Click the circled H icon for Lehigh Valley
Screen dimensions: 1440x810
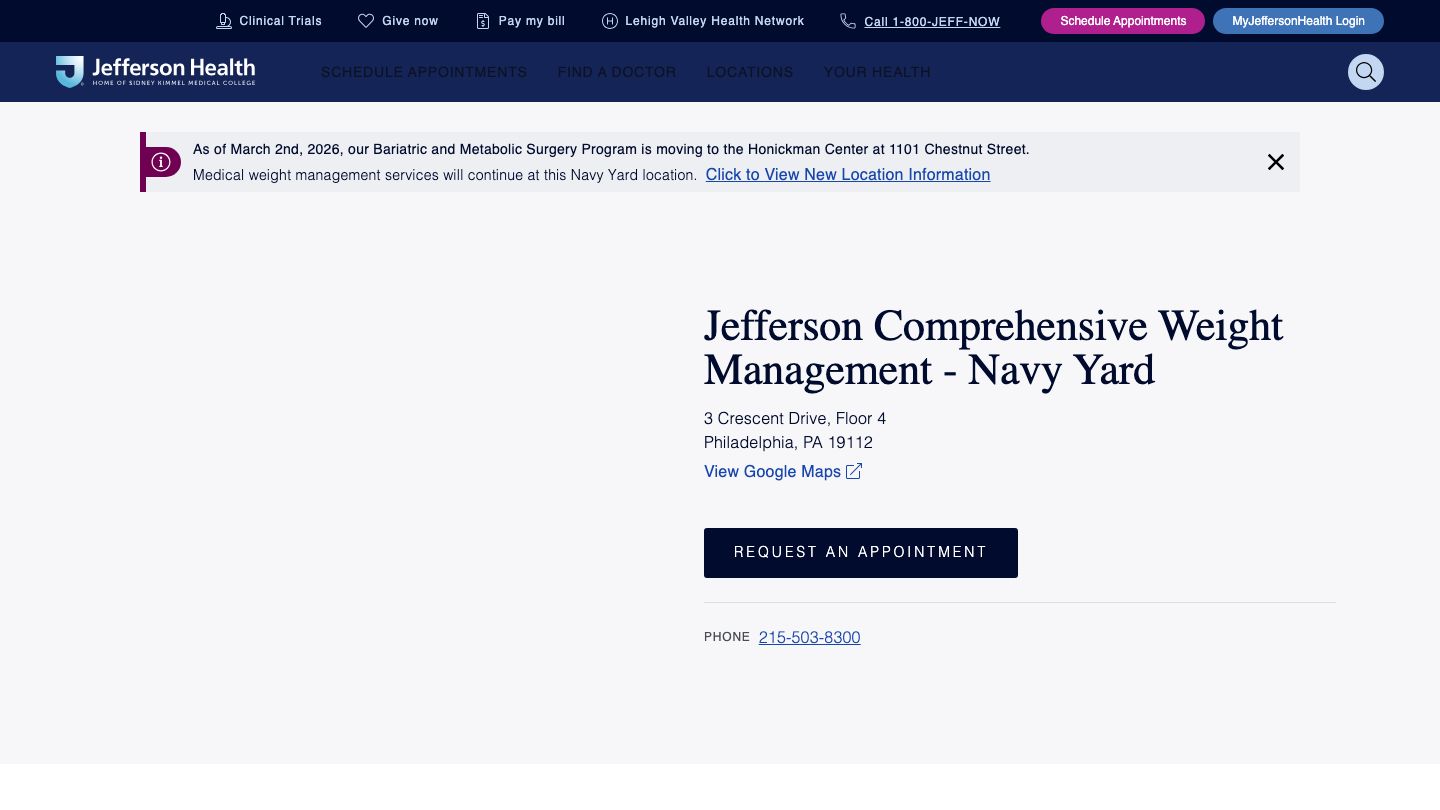click(x=609, y=20)
